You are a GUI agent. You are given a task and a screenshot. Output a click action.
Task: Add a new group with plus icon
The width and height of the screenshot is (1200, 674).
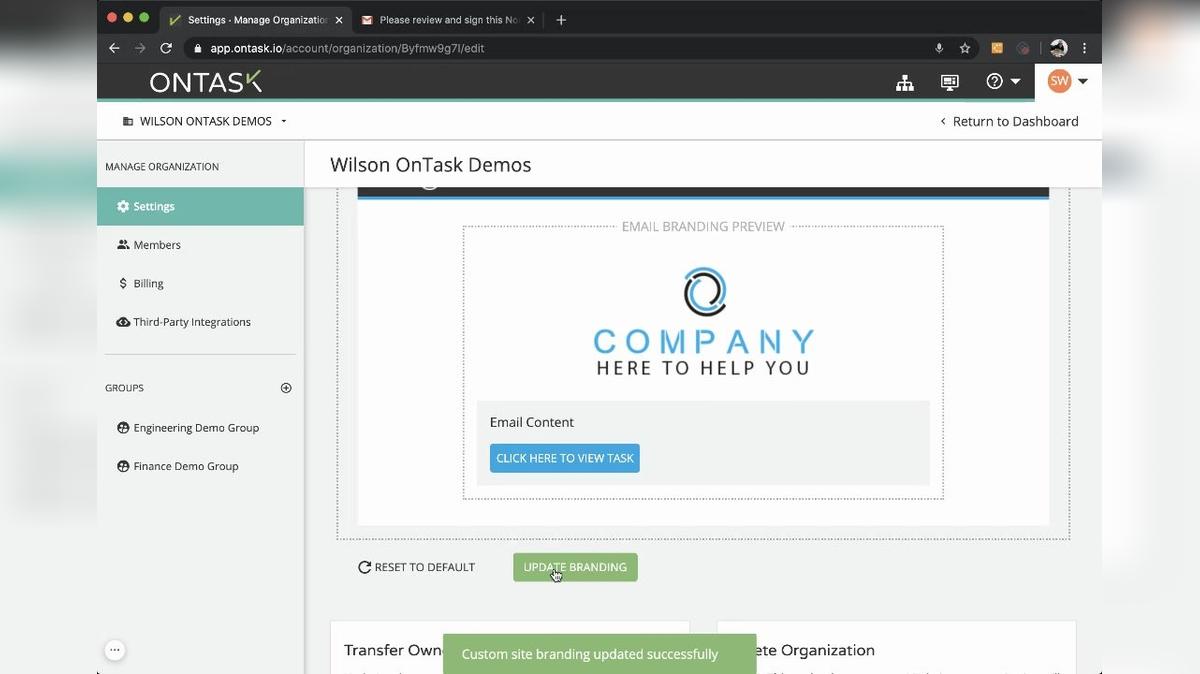(286, 388)
